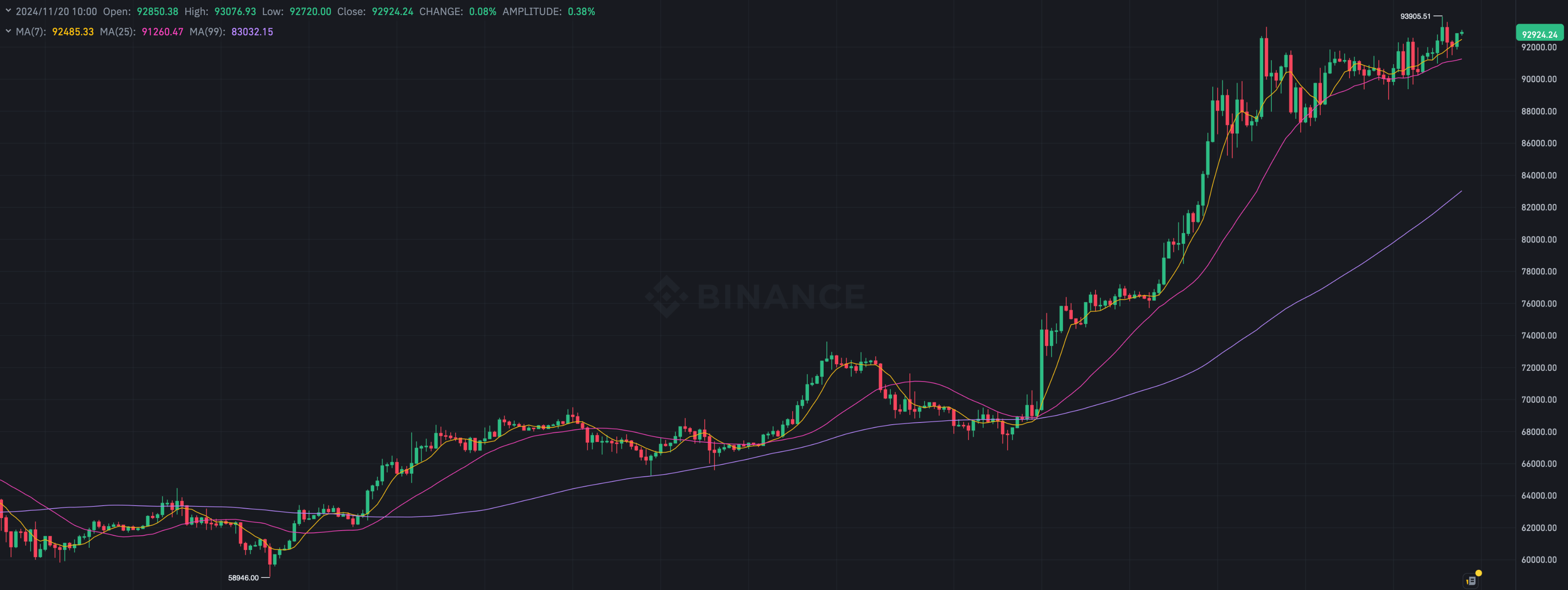
Task: Click the 88000.00 price axis label
Action: tap(1539, 111)
